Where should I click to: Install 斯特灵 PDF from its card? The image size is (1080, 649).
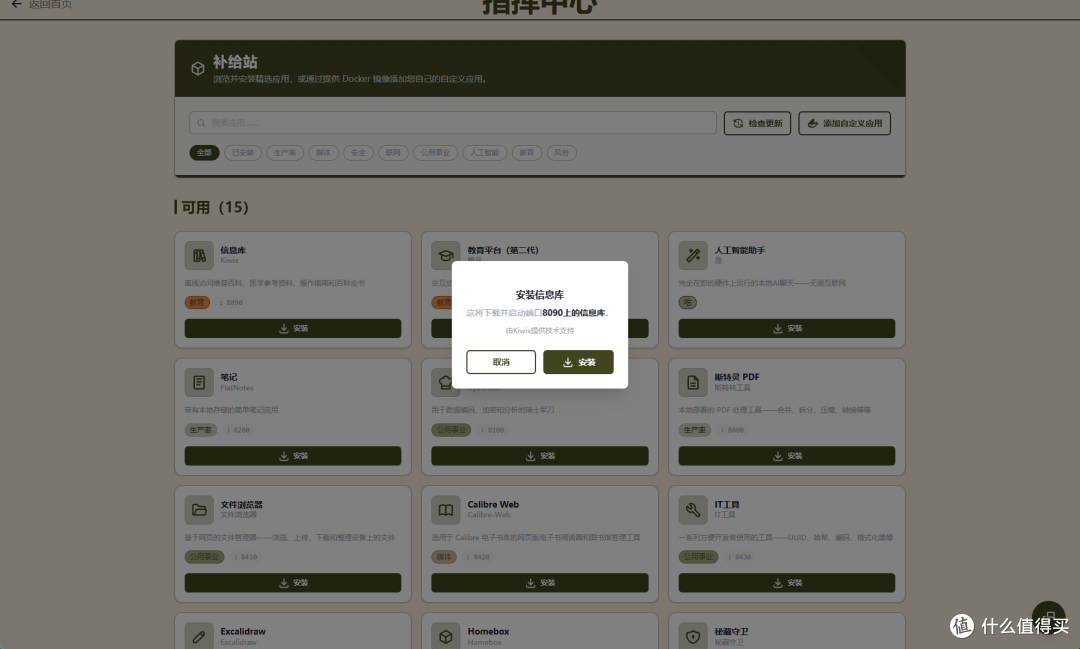787,455
